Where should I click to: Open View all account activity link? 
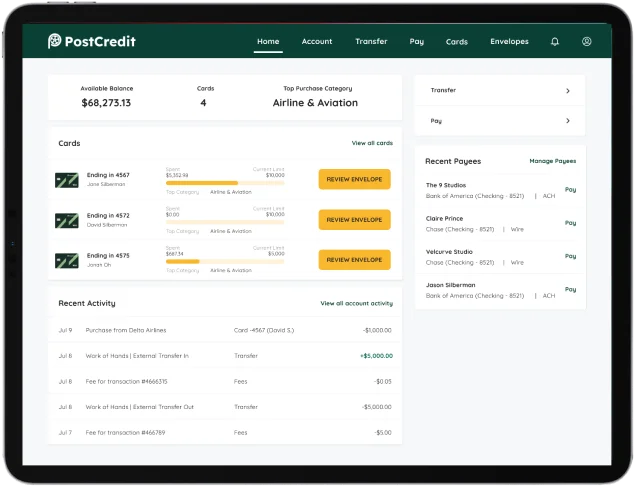(x=356, y=303)
